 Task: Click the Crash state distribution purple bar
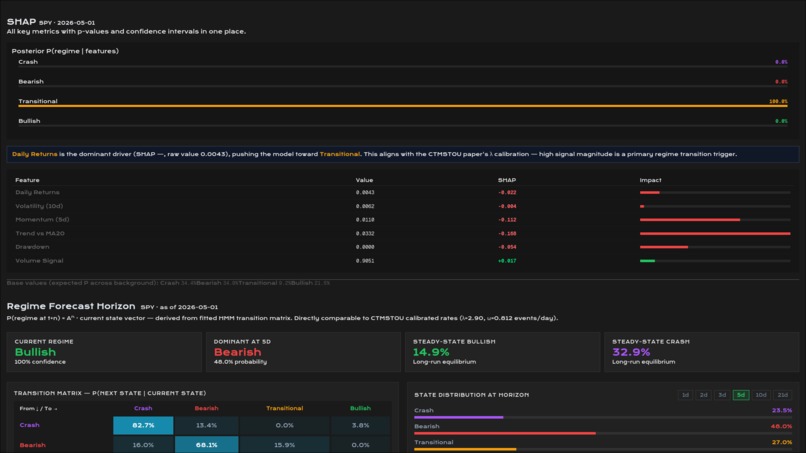459,418
